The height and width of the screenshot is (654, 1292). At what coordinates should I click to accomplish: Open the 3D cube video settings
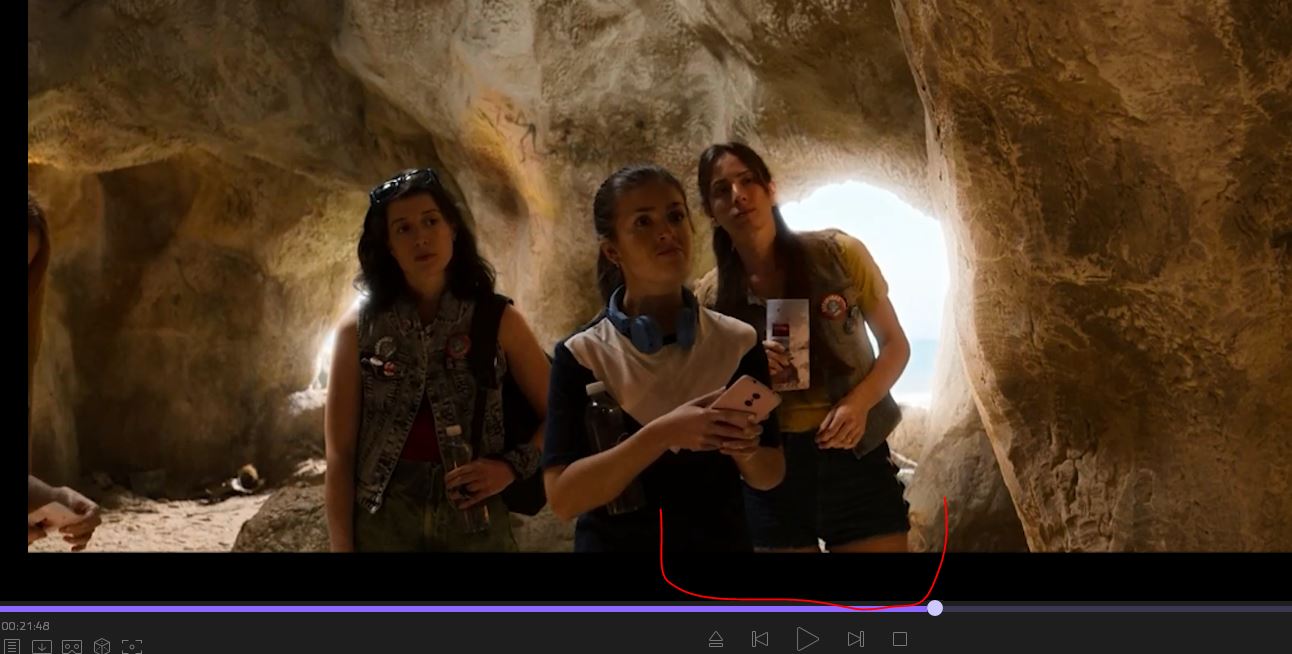(x=102, y=647)
